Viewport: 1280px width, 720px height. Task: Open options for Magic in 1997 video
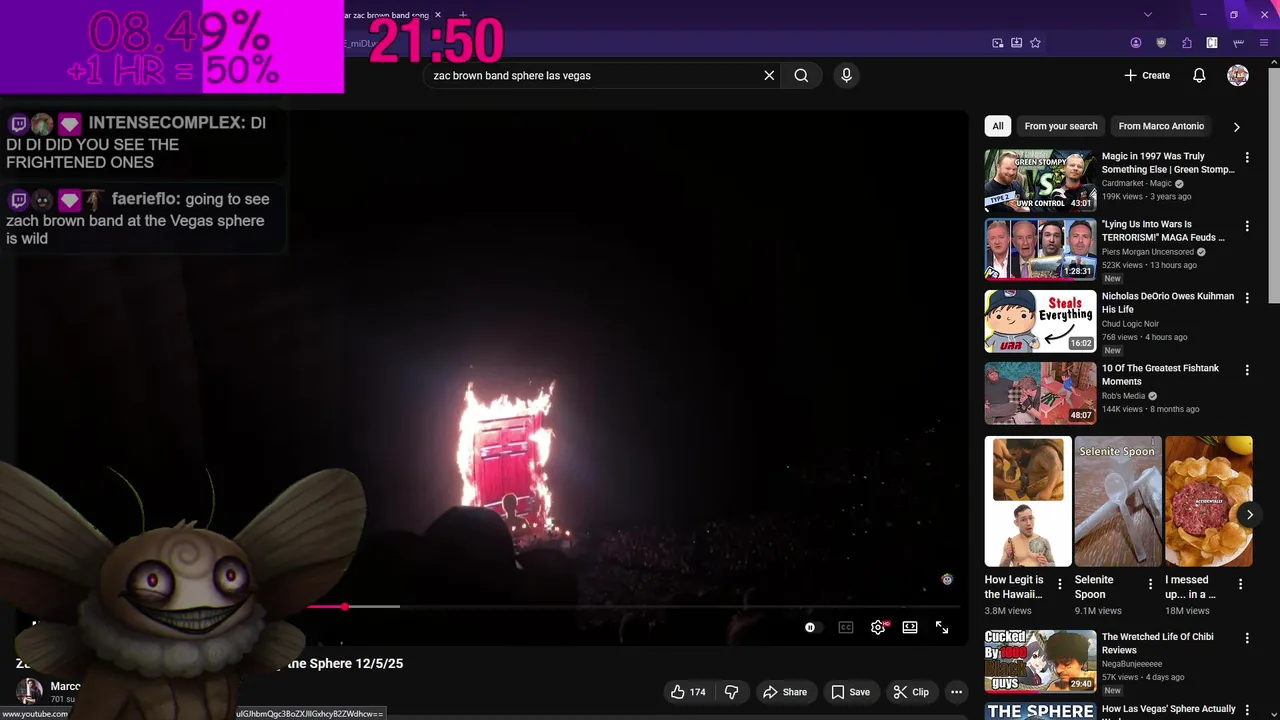[1247, 158]
